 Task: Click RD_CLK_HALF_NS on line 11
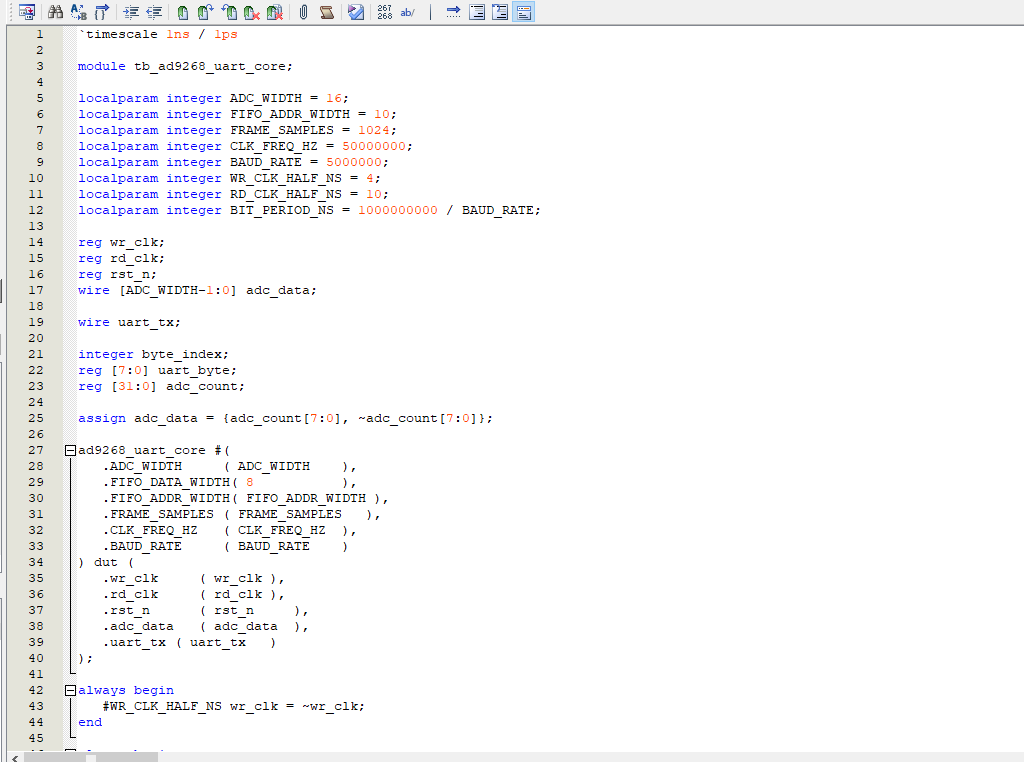[x=285, y=194]
